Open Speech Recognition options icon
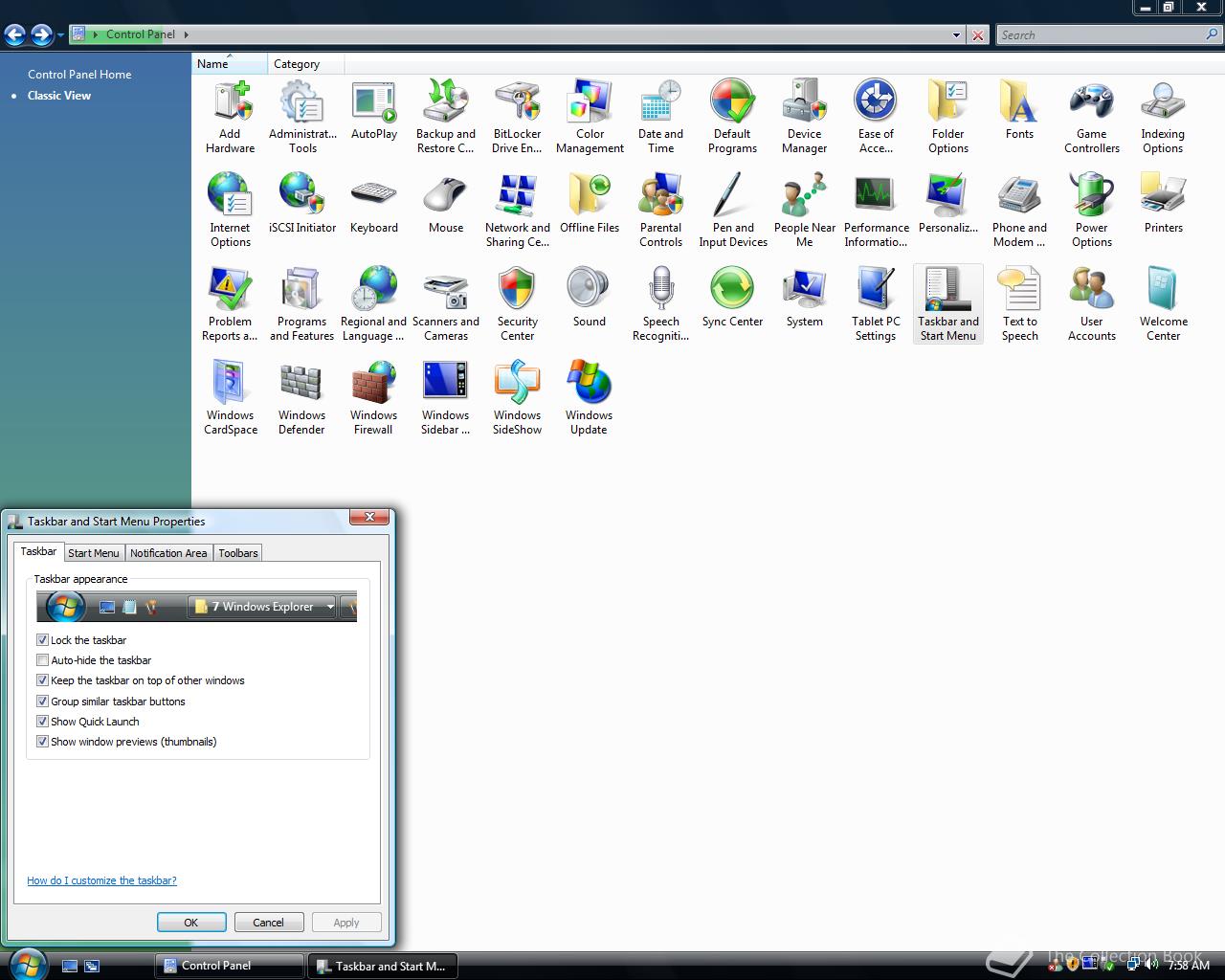The height and width of the screenshot is (980, 1225). [x=661, y=304]
